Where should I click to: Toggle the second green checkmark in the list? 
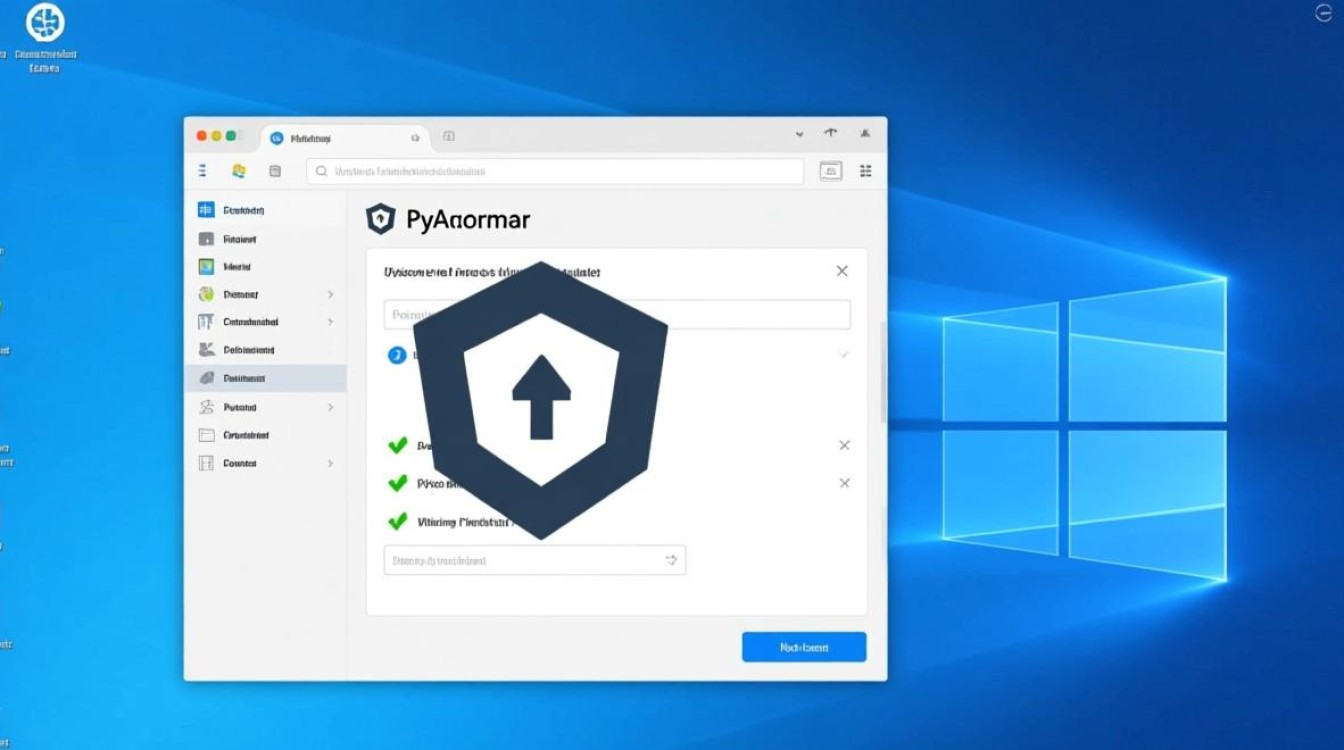(398, 483)
